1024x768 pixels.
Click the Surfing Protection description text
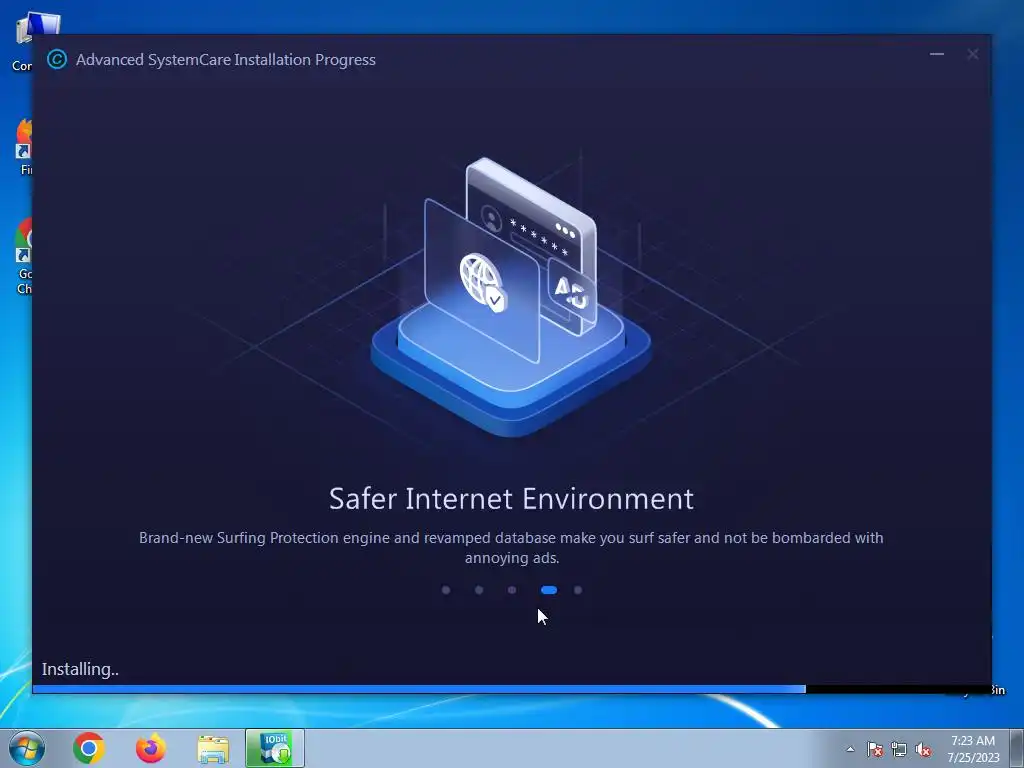point(511,547)
